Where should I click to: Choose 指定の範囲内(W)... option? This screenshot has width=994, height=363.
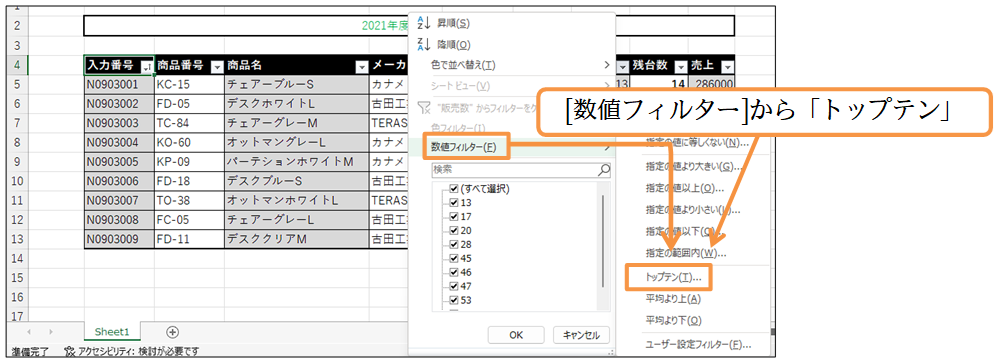(x=686, y=253)
